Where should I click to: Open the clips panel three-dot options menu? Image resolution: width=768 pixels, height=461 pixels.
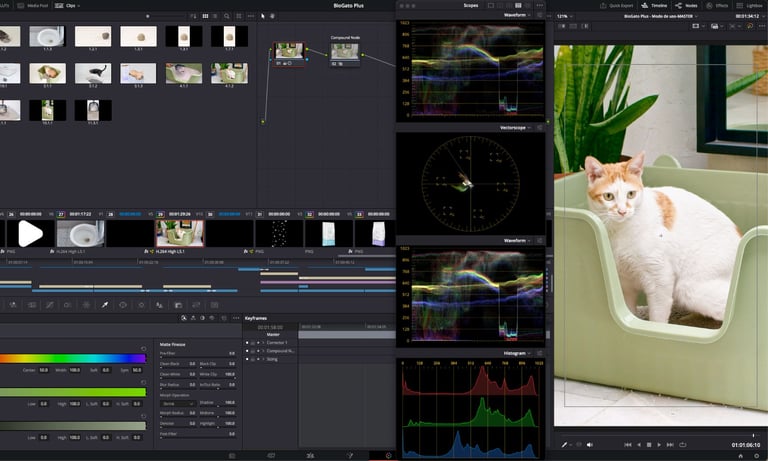pos(251,16)
